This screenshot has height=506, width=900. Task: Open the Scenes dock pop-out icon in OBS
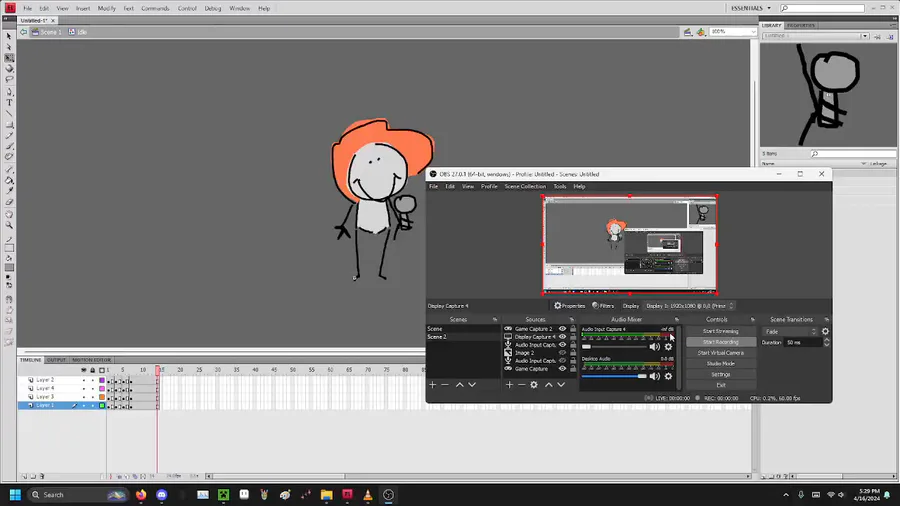coord(495,320)
